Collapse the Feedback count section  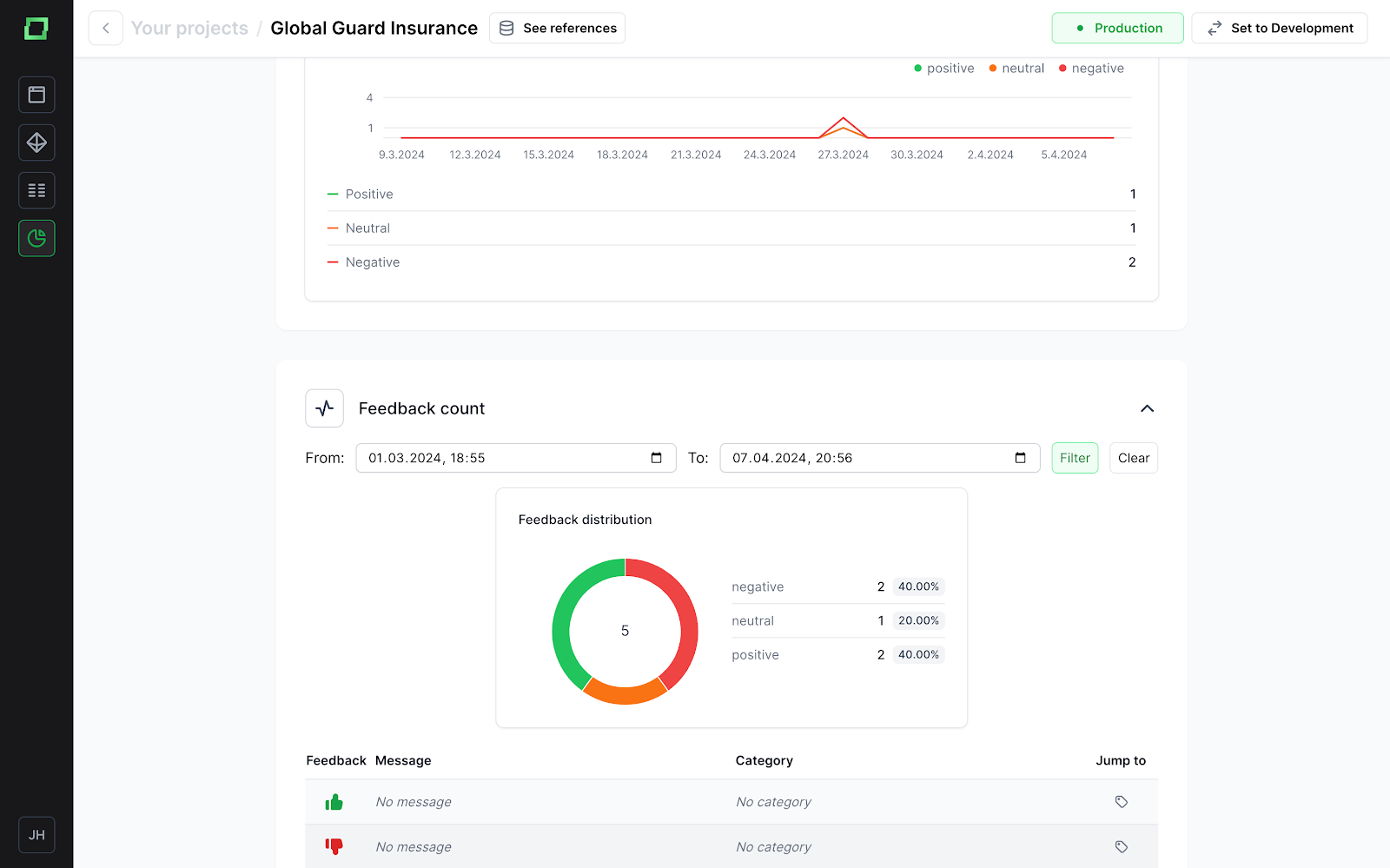click(1147, 408)
